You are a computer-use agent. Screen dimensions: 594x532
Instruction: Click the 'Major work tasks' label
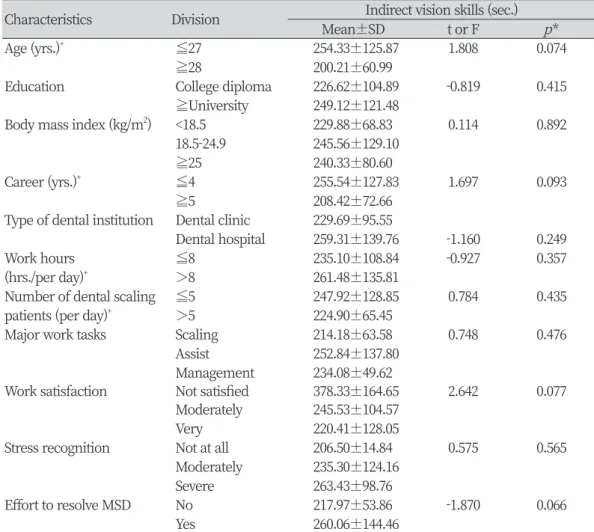click(55, 335)
